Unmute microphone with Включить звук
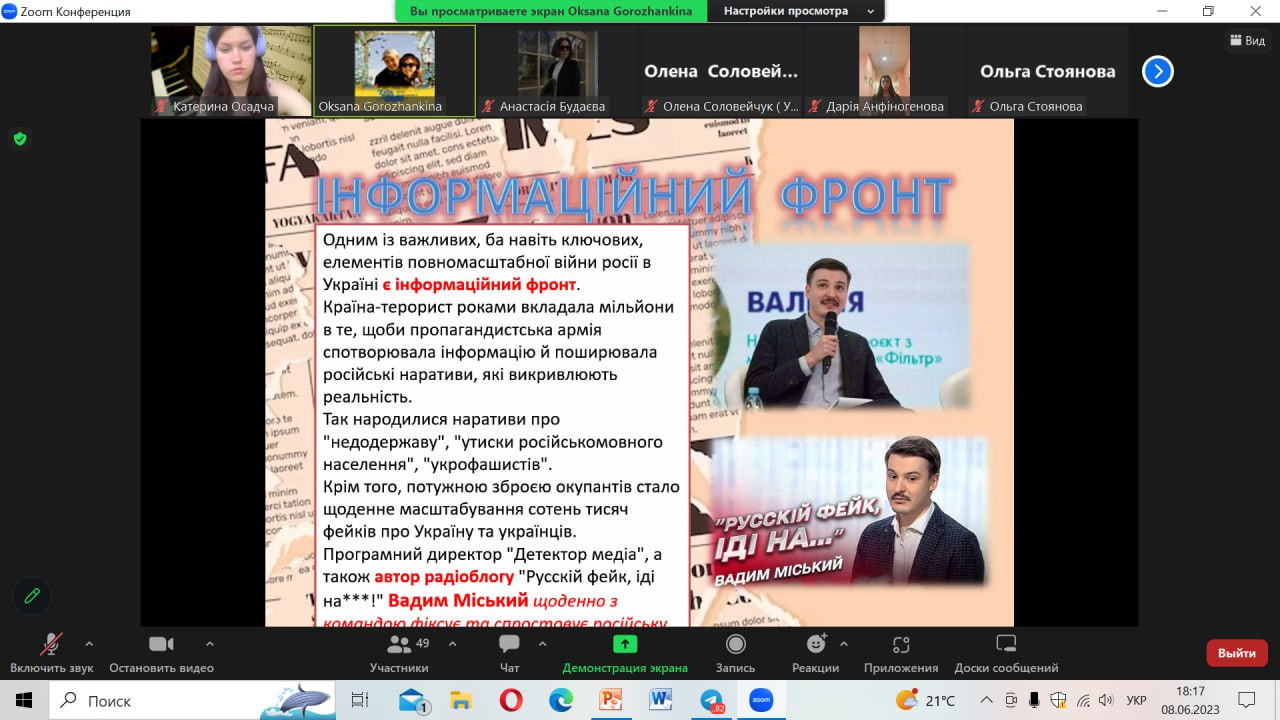Image resolution: width=1280 pixels, height=720 pixels. click(51, 654)
